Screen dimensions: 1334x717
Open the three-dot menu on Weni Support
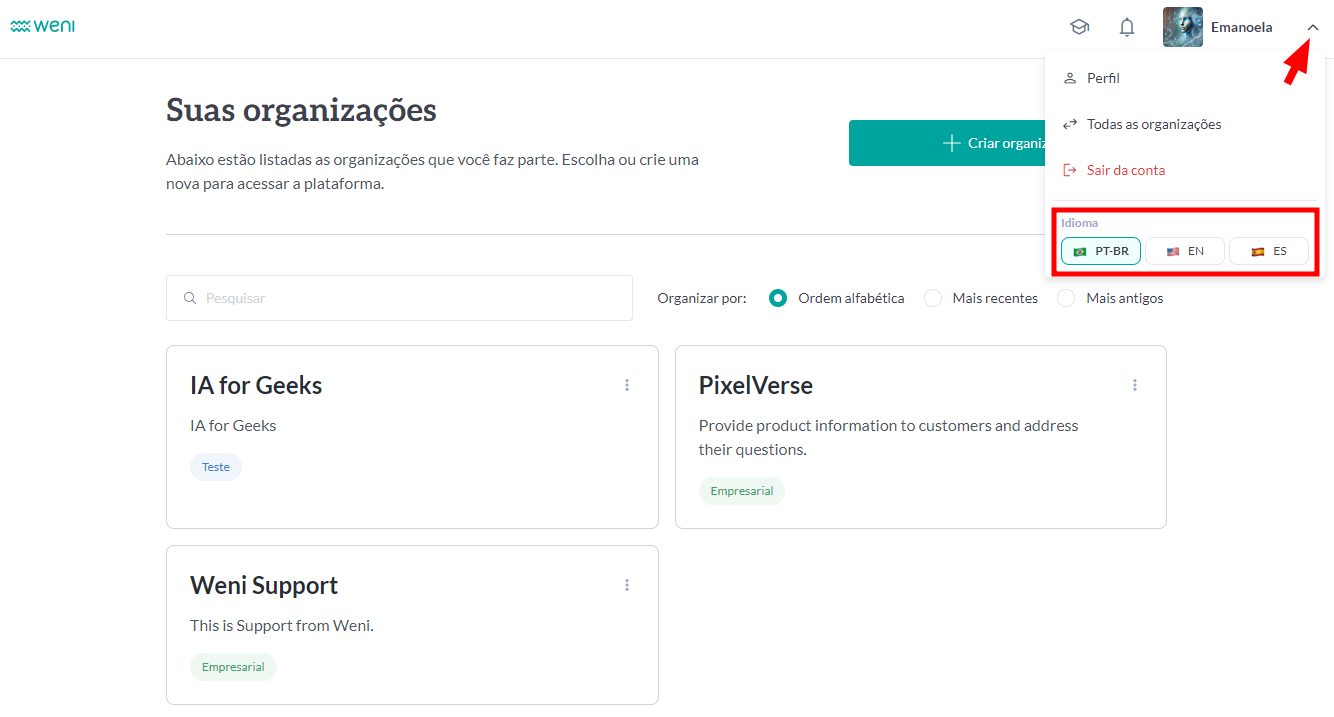(627, 584)
